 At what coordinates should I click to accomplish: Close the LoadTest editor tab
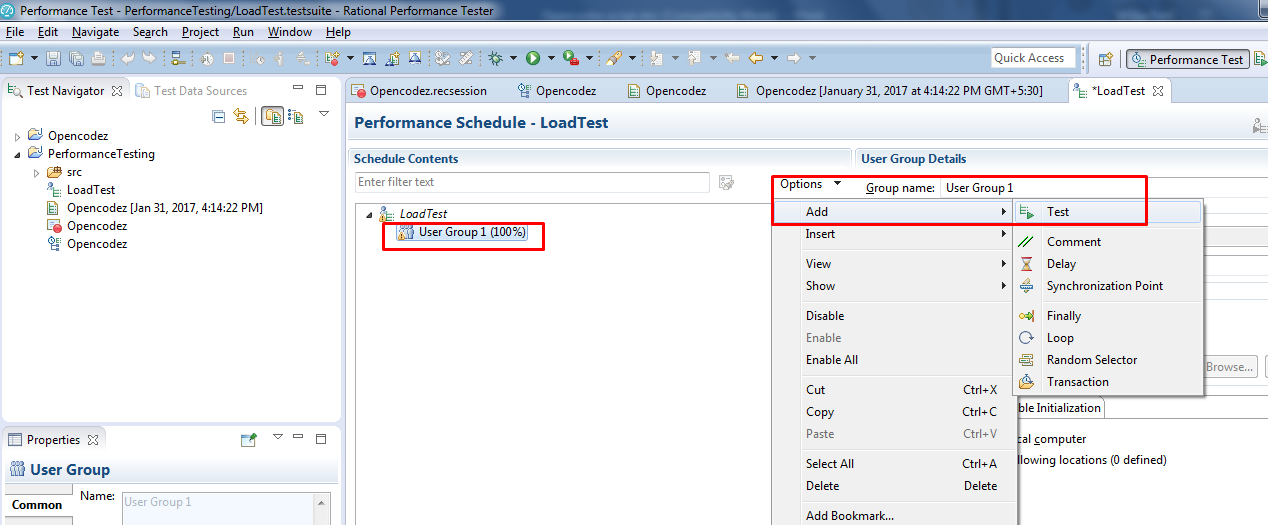(x=1158, y=91)
